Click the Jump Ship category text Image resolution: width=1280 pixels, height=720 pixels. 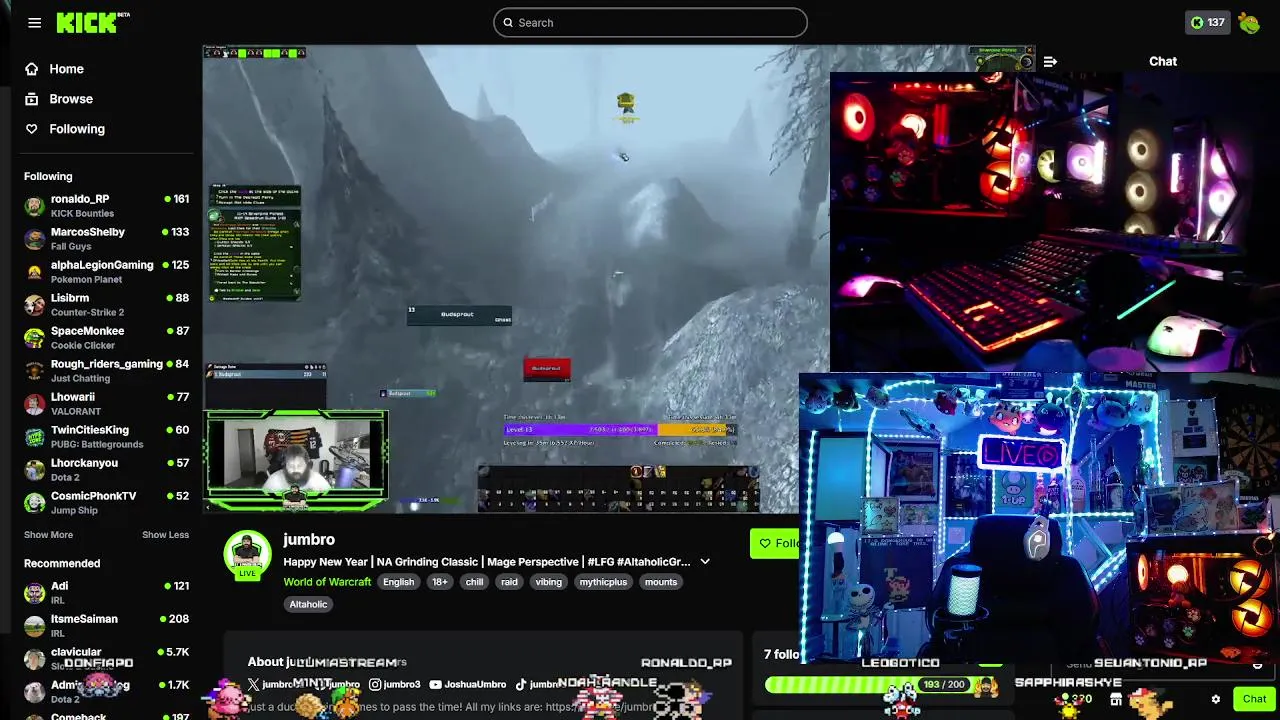click(x=74, y=511)
